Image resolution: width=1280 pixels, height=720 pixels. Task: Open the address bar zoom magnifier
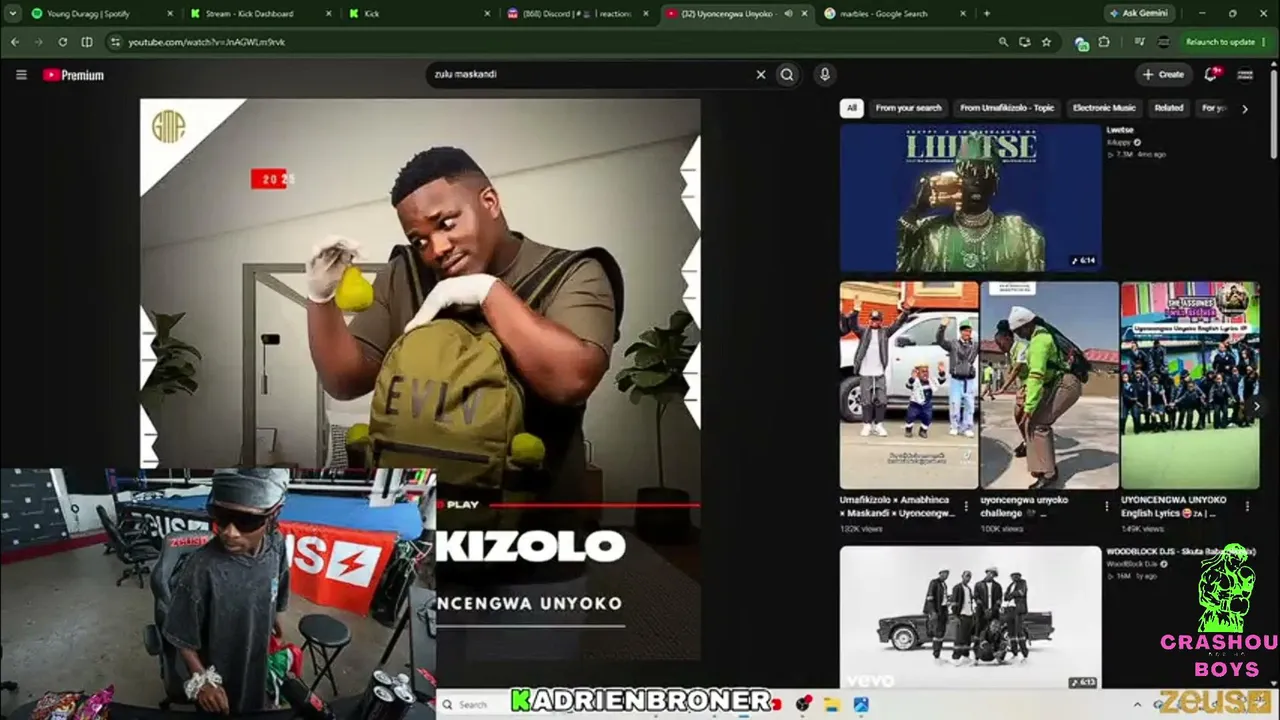pos(1003,42)
